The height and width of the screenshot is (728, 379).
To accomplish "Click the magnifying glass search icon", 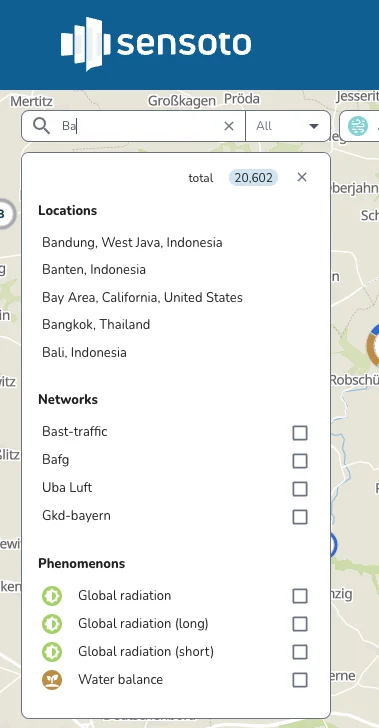I will [x=41, y=126].
